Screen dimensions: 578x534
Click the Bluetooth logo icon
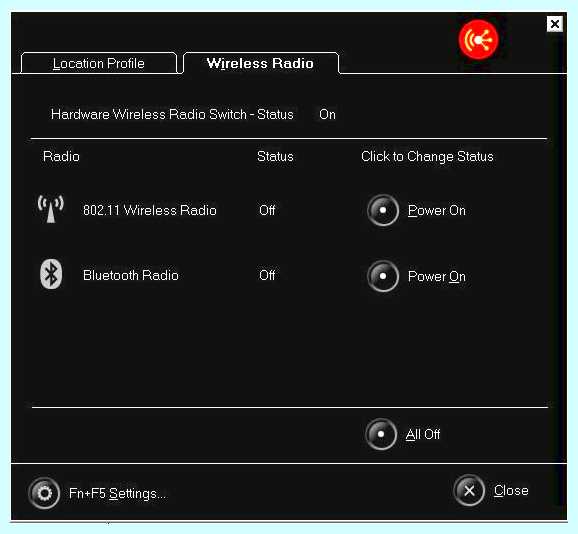[51, 274]
